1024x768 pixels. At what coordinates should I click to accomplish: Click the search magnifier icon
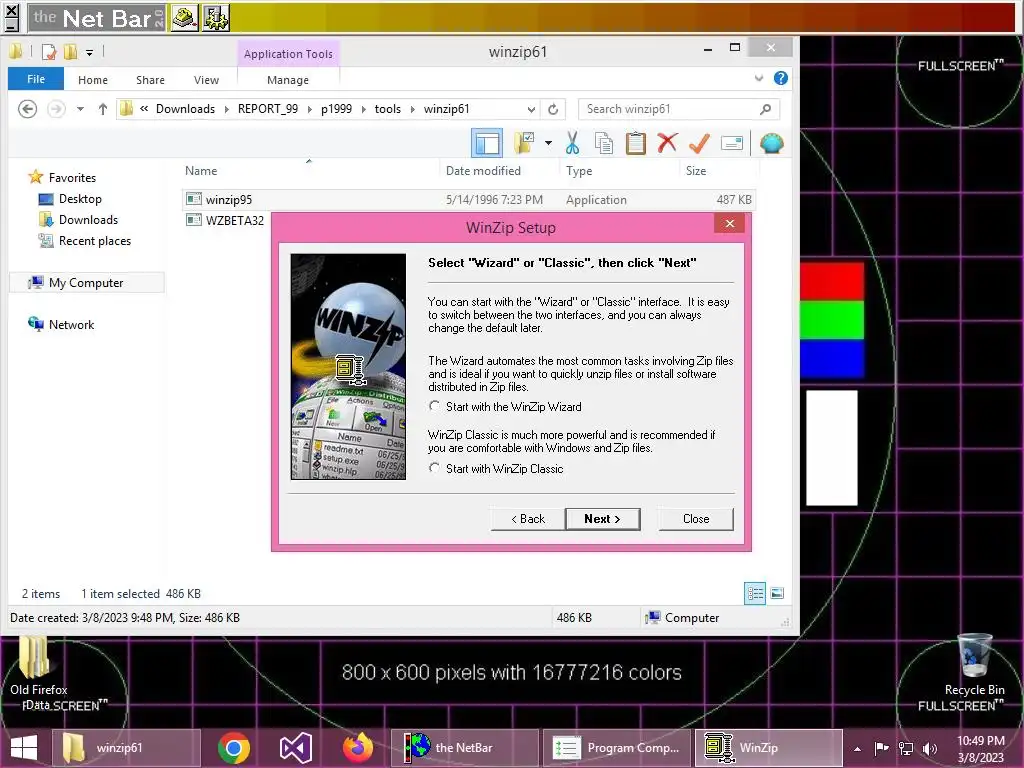(x=765, y=109)
